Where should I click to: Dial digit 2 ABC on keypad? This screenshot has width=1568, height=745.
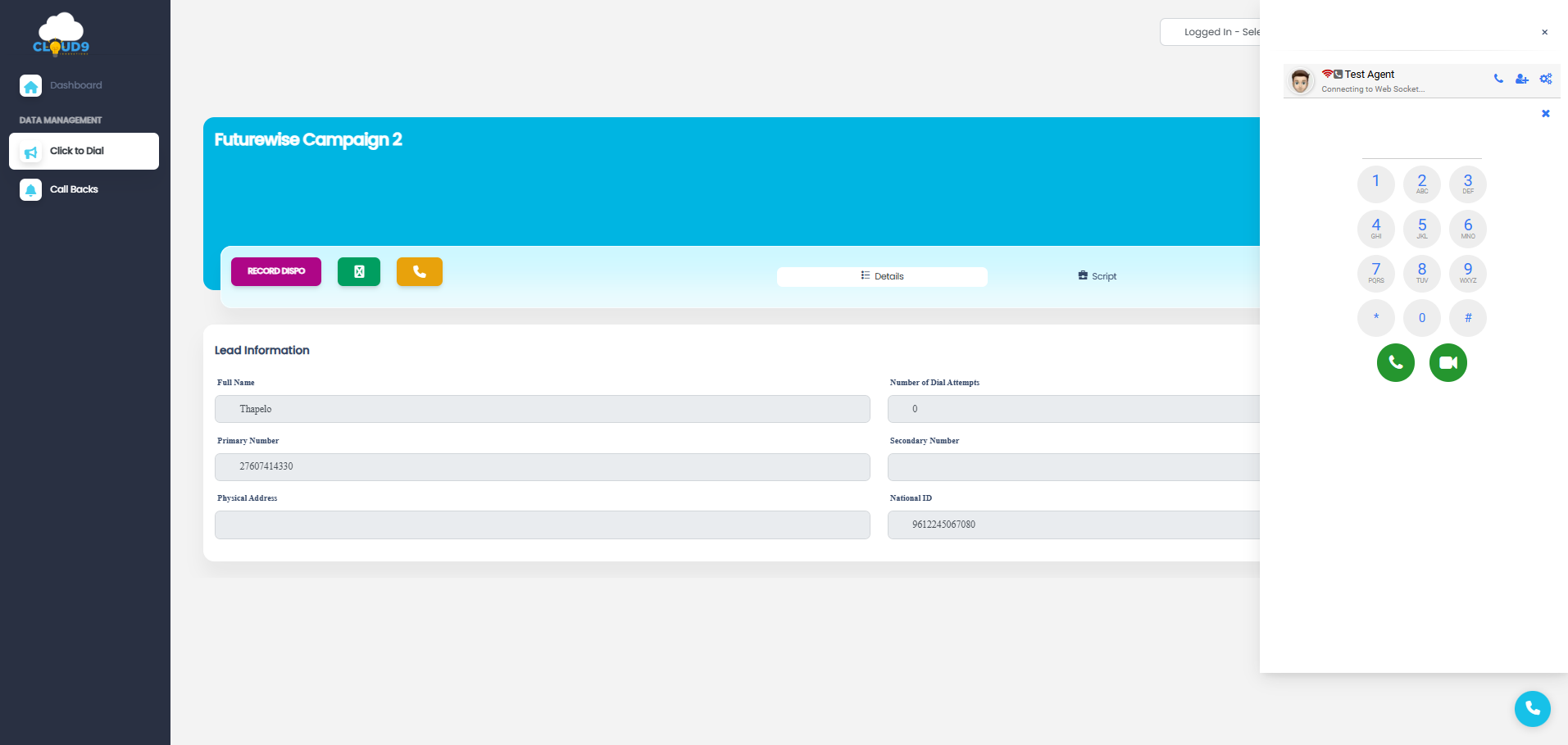[1422, 184]
